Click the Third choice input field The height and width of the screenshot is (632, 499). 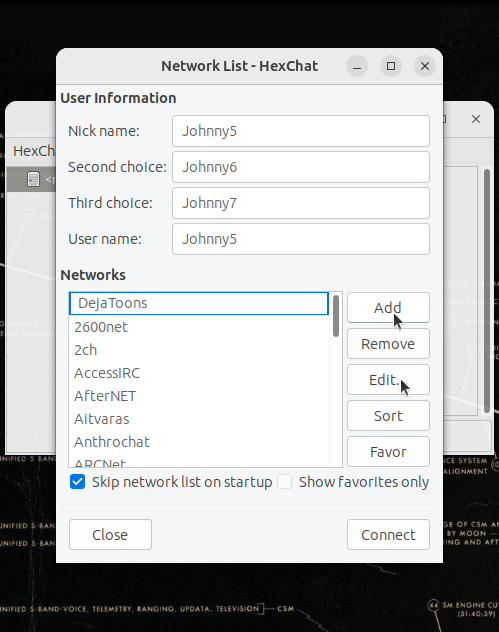(301, 203)
